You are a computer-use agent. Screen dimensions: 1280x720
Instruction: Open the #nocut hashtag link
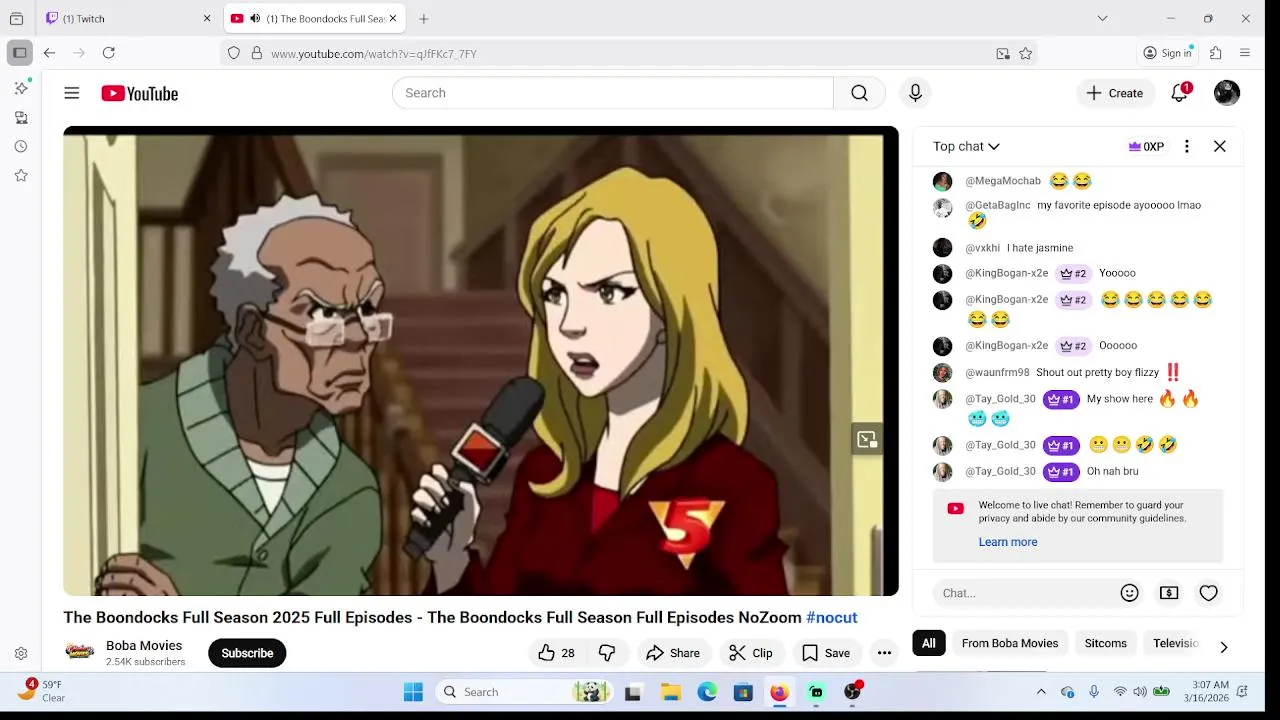click(x=832, y=617)
